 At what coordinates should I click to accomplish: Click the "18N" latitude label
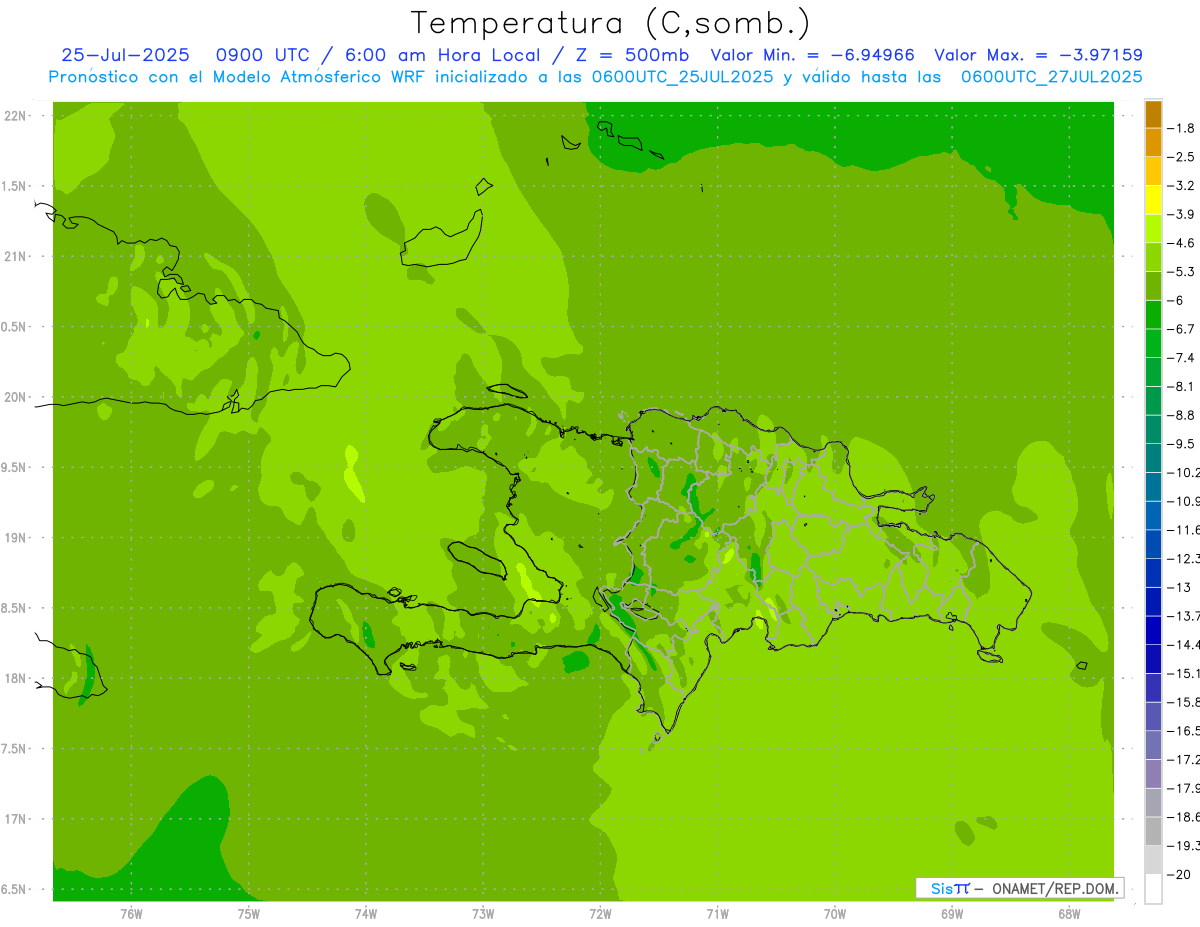(15, 678)
